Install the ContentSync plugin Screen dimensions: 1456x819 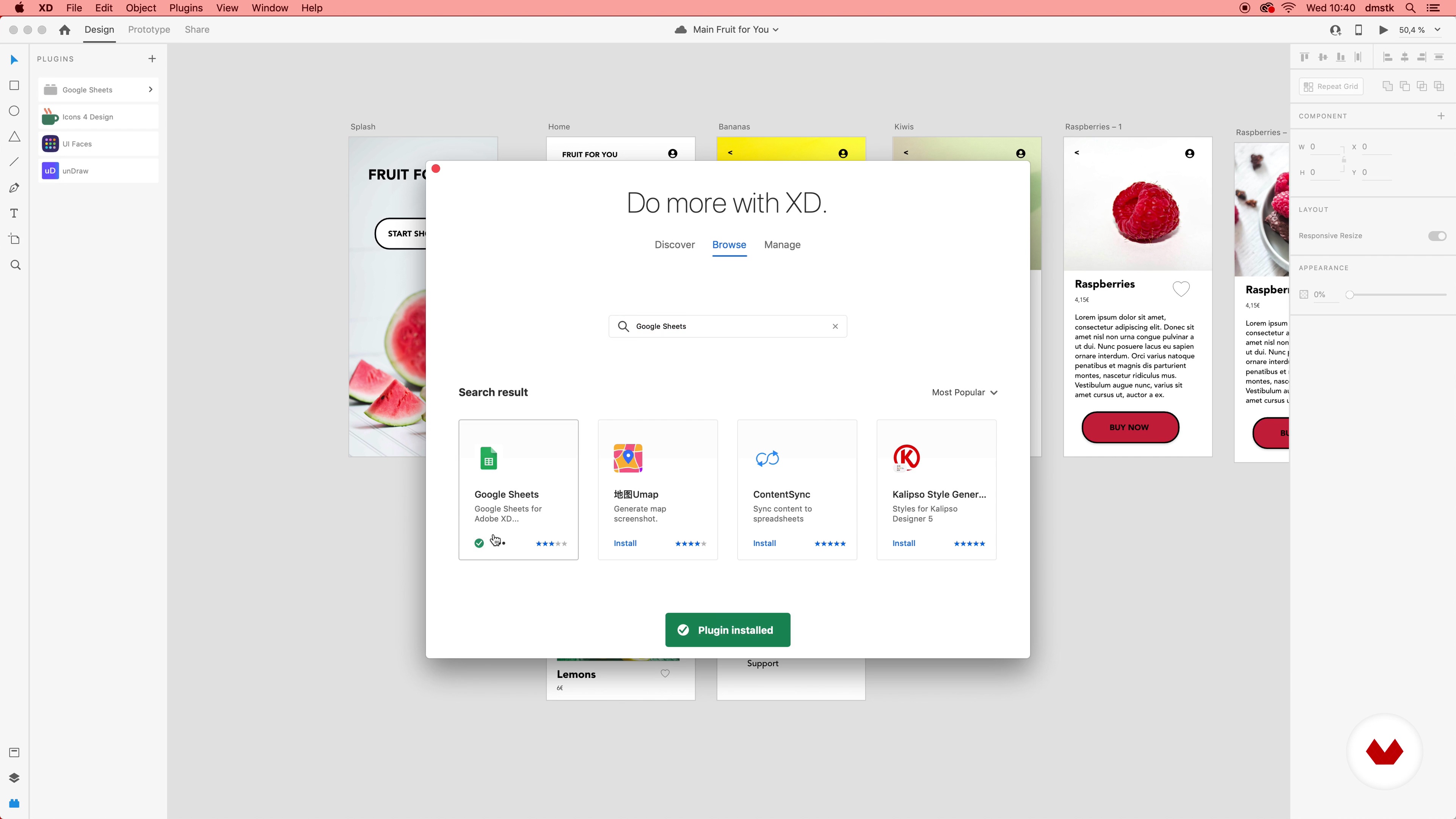764,543
